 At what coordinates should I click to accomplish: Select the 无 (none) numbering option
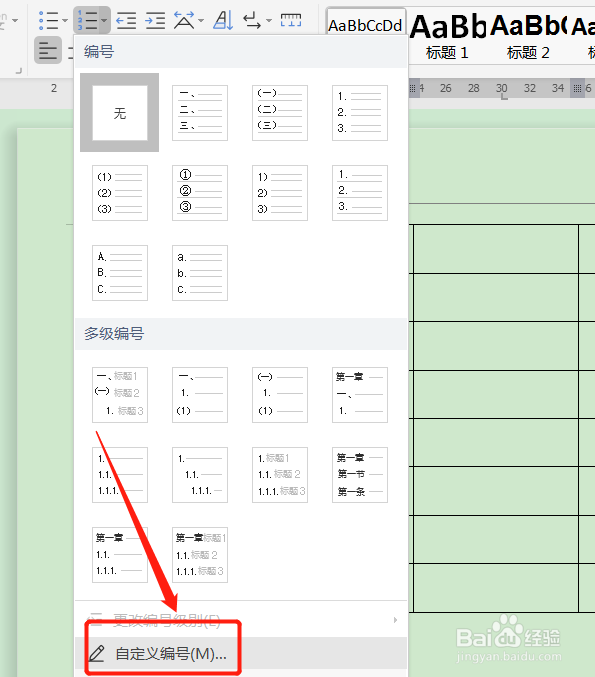coord(120,113)
